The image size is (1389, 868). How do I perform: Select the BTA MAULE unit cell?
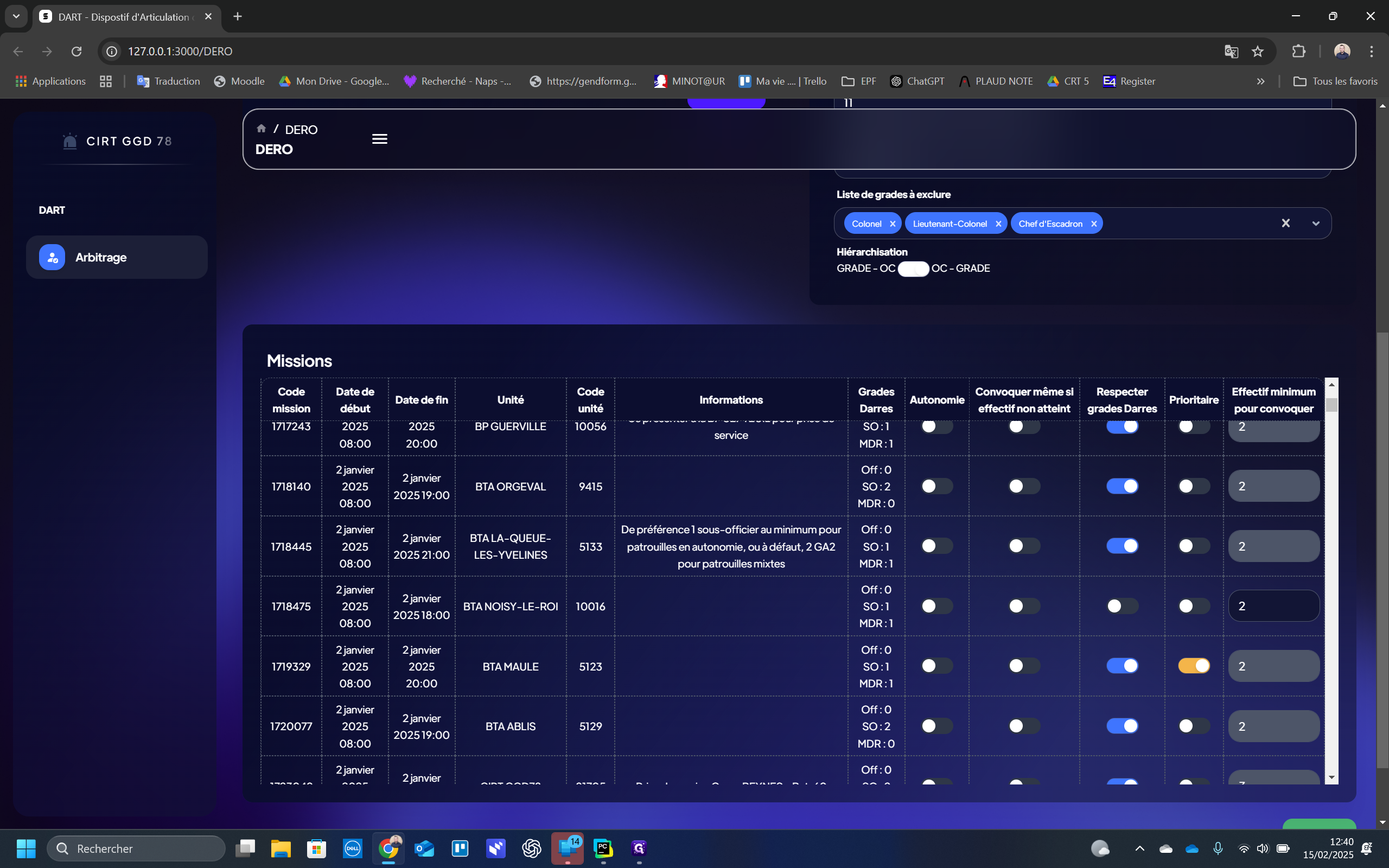(x=510, y=667)
